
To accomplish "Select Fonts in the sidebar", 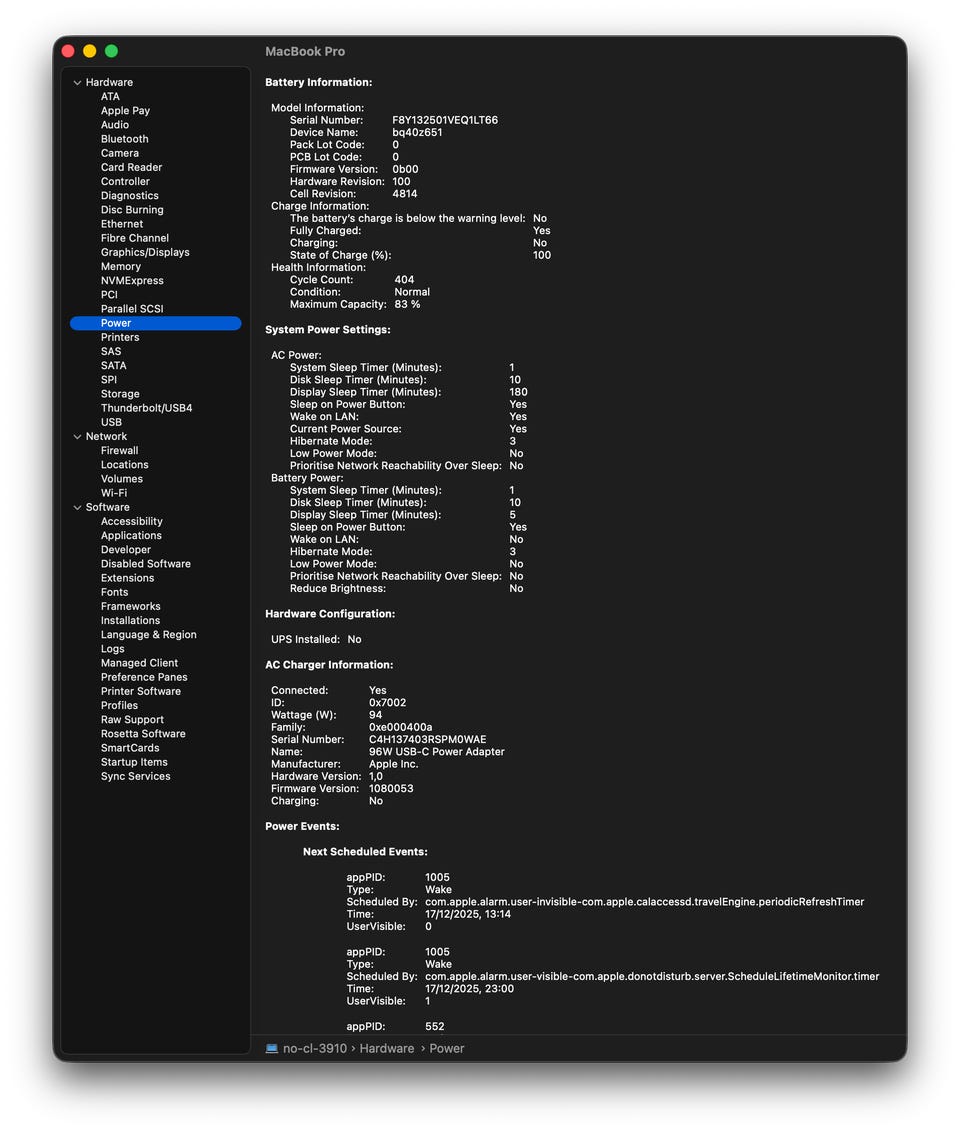I will (x=114, y=592).
